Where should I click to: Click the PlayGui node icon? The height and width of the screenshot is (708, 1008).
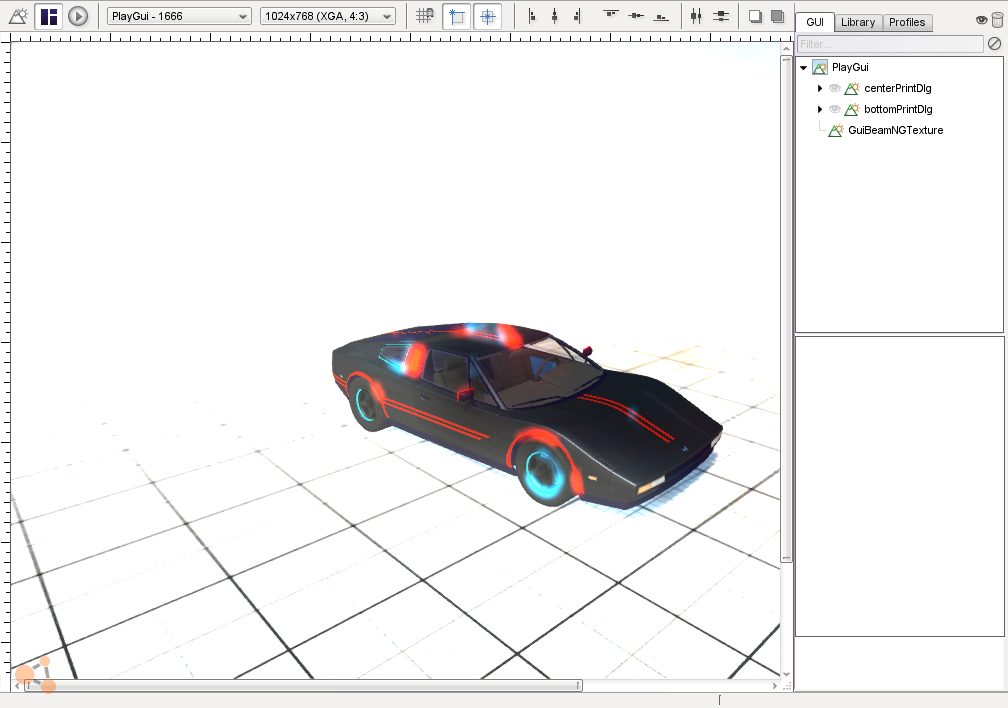tap(820, 67)
